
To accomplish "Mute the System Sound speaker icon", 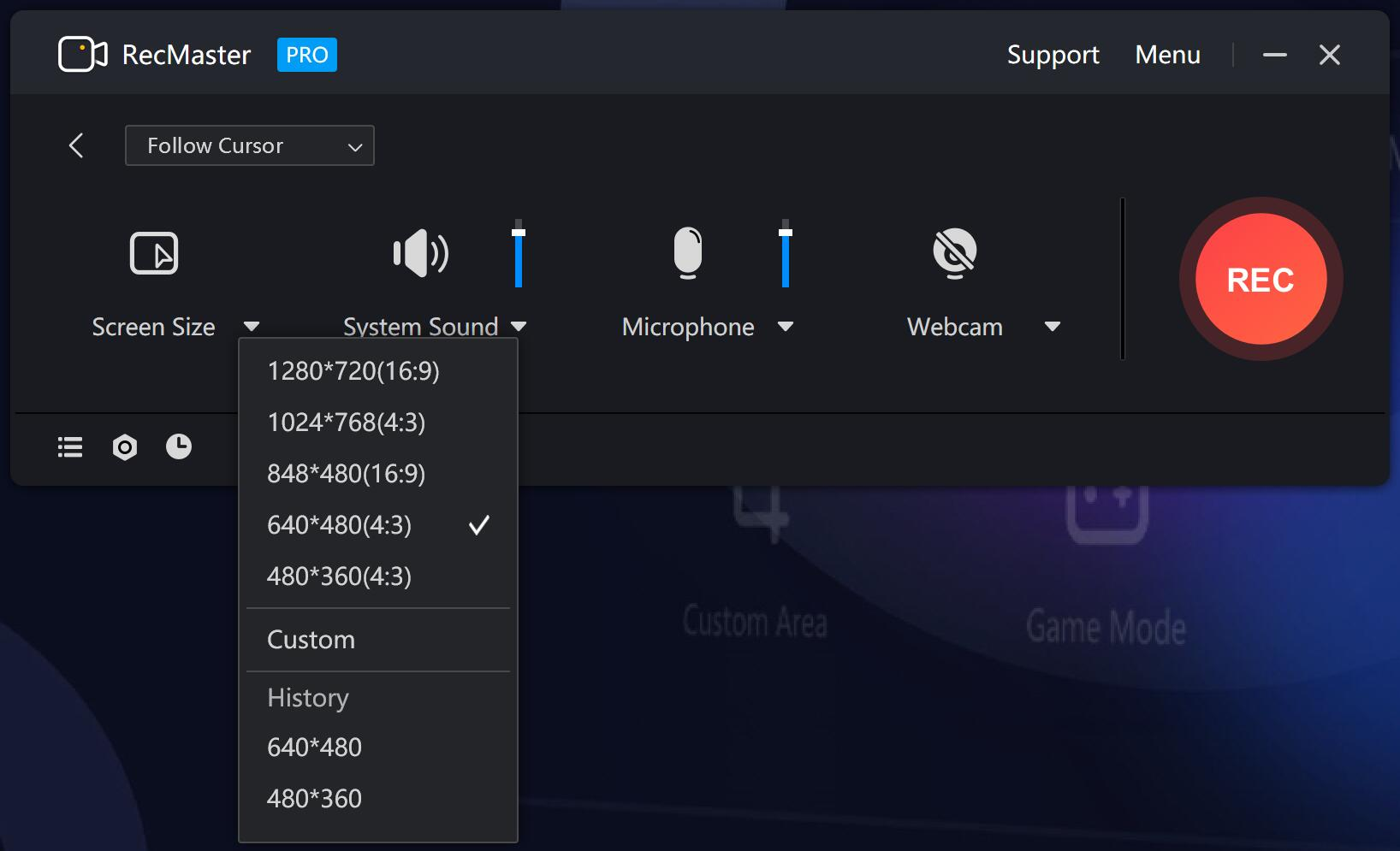I will point(420,253).
